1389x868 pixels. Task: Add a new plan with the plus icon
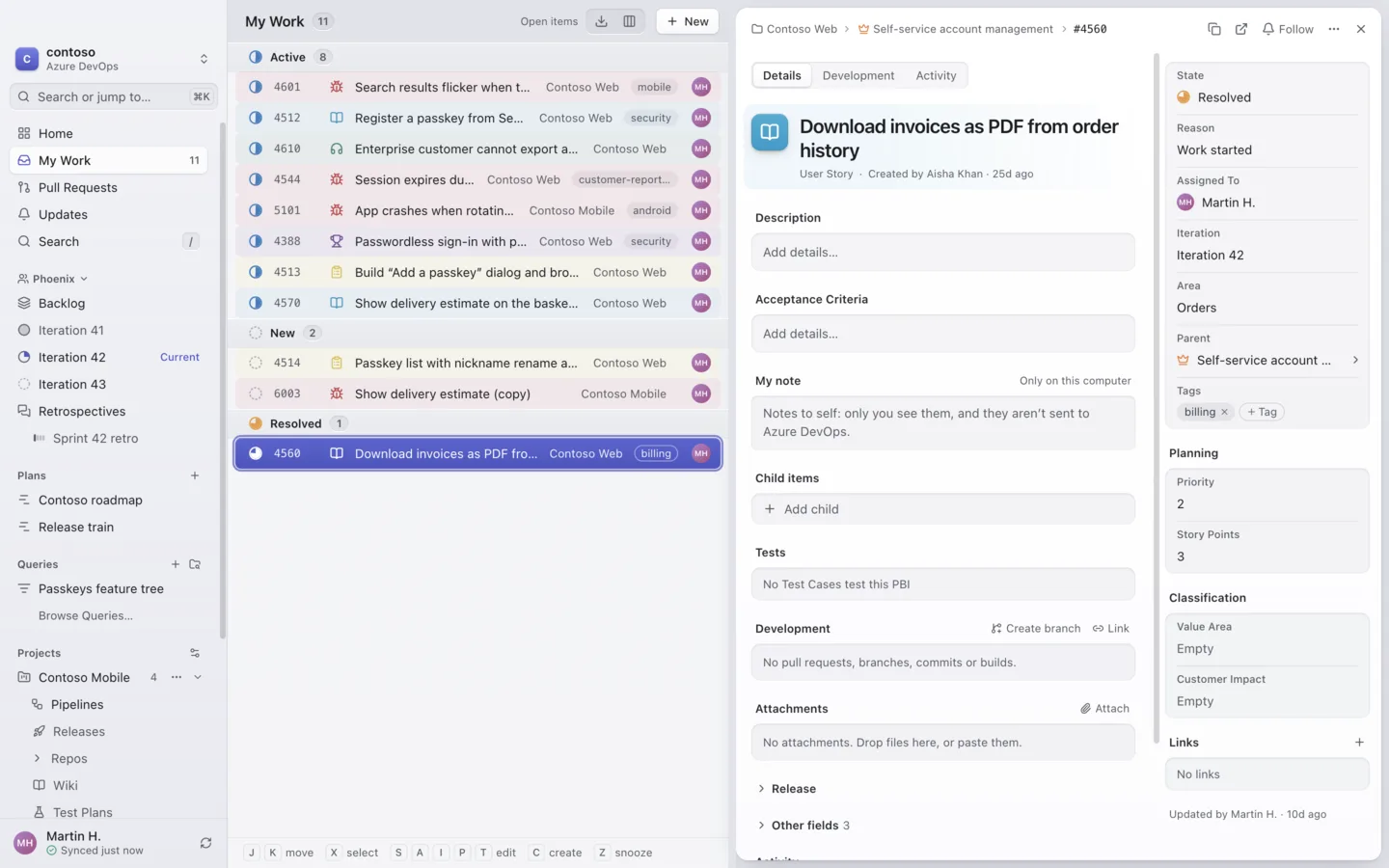point(195,475)
